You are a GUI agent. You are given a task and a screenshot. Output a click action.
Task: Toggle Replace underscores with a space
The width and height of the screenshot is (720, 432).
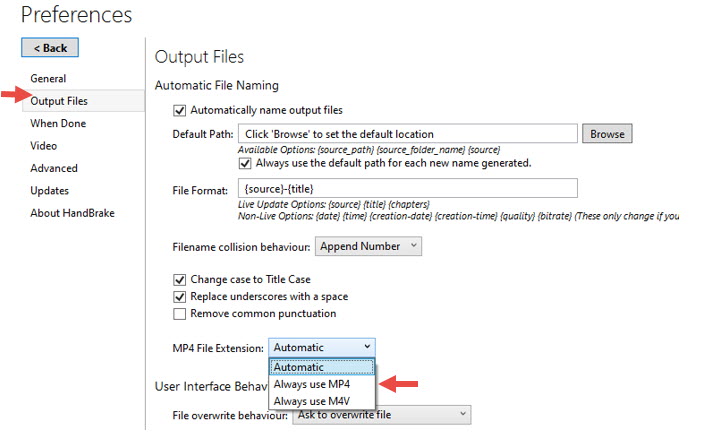click(x=180, y=297)
